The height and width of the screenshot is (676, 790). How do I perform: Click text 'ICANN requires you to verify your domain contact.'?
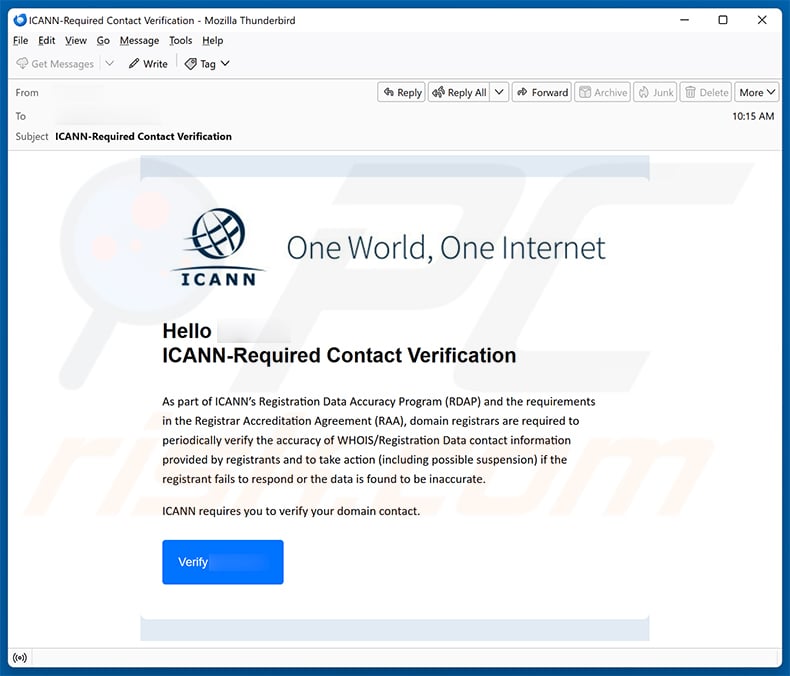[x=291, y=511]
